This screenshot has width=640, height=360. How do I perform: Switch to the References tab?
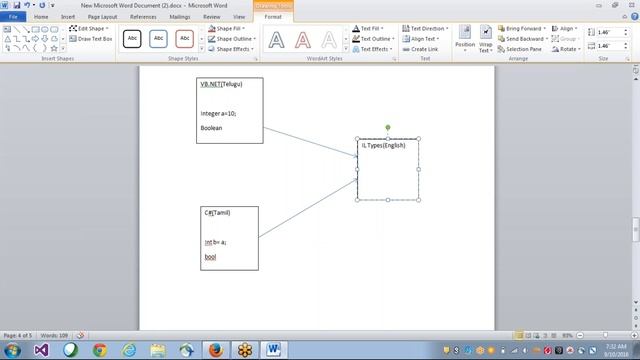tap(143, 17)
